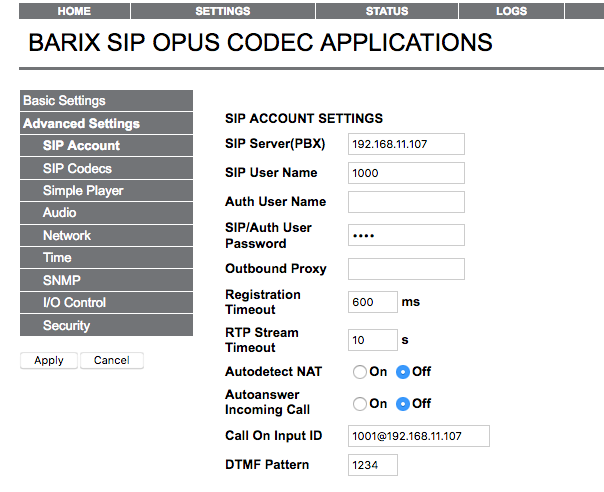Click the Apply button

click(x=49, y=360)
